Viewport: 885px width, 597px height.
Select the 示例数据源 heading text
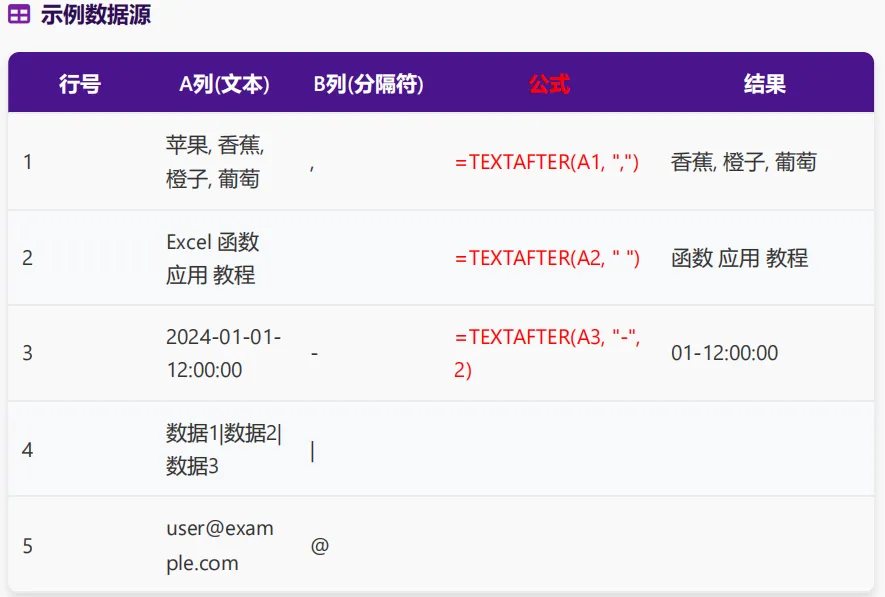[95, 14]
